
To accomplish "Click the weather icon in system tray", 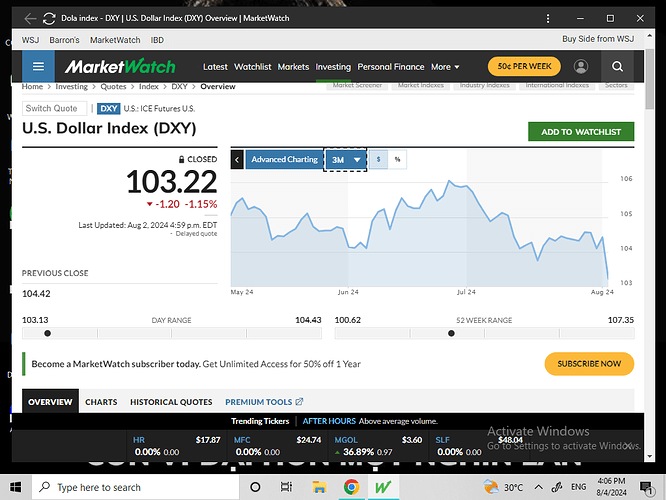I will click(x=491, y=487).
